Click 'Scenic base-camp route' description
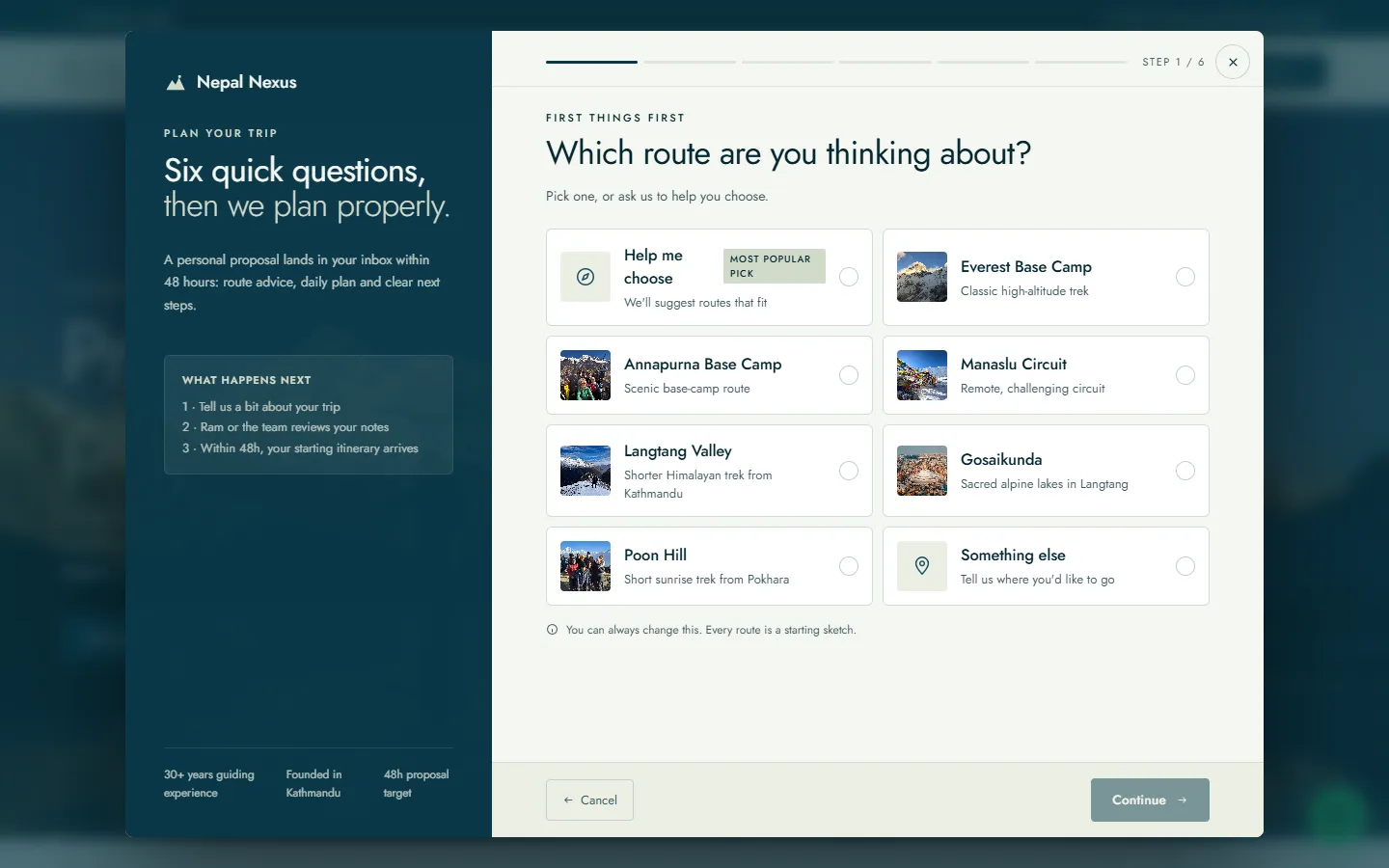Screen dimensions: 1389x868 [687, 389]
